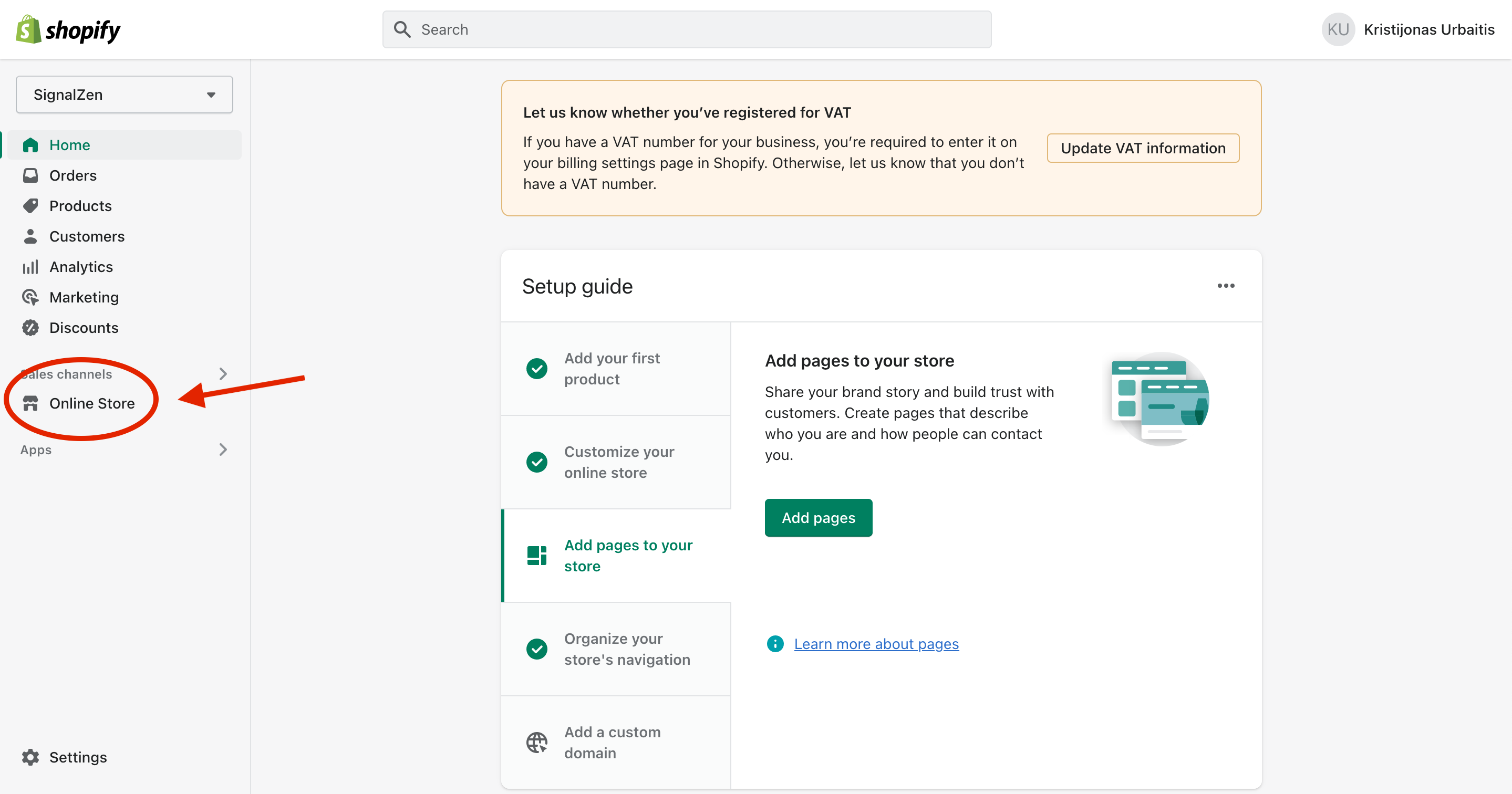1512x794 pixels.
Task: Click into the Search field
Action: (687, 29)
